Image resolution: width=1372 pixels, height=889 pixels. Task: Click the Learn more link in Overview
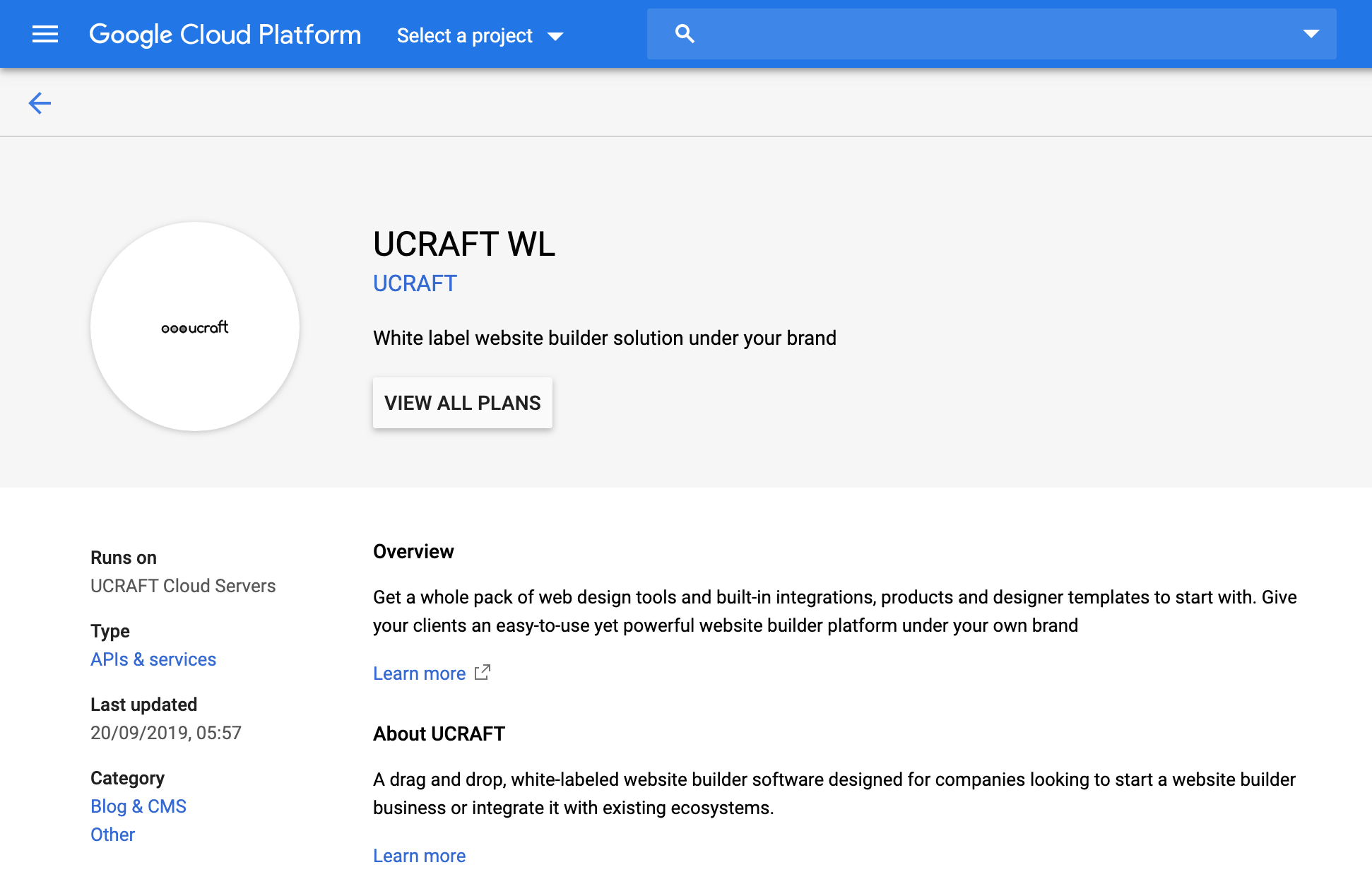[419, 672]
